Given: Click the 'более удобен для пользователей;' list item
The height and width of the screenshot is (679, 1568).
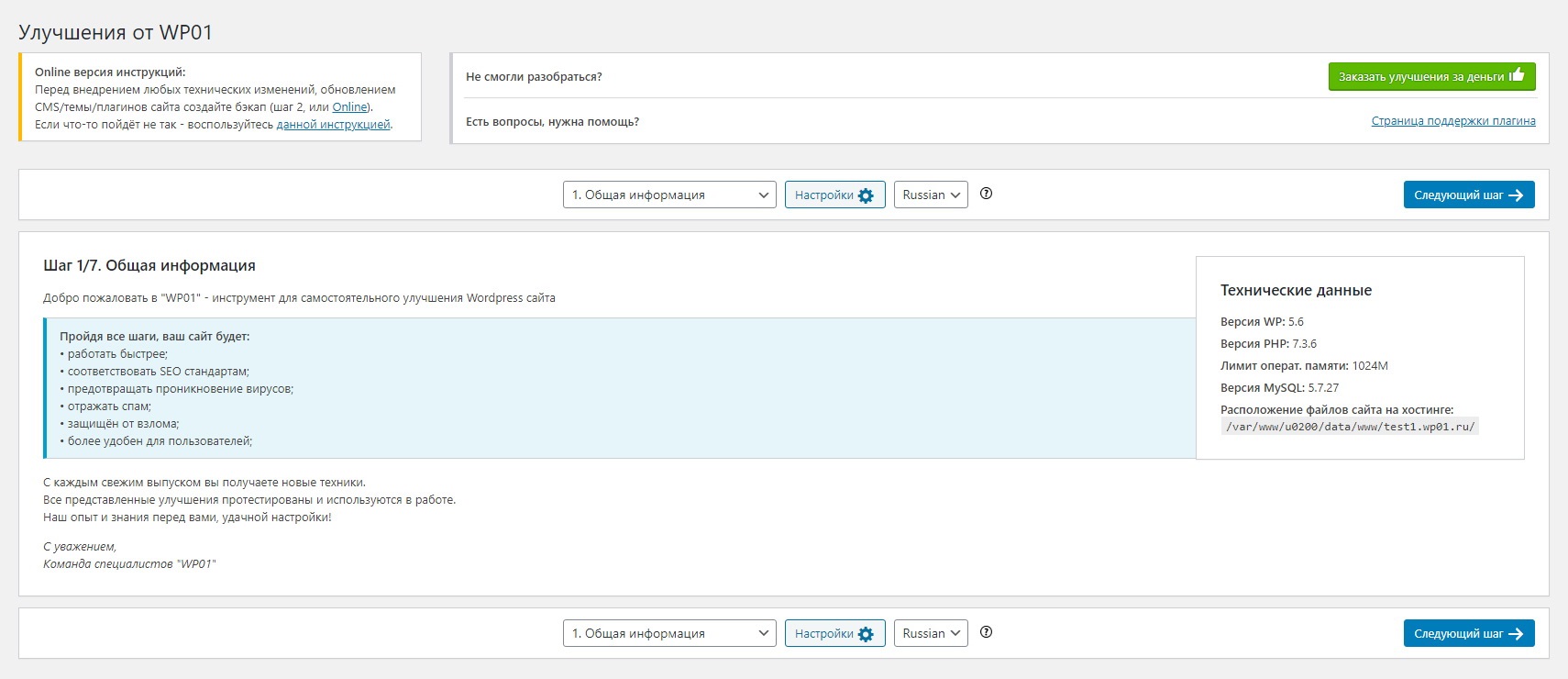Looking at the screenshot, I should (x=156, y=441).
